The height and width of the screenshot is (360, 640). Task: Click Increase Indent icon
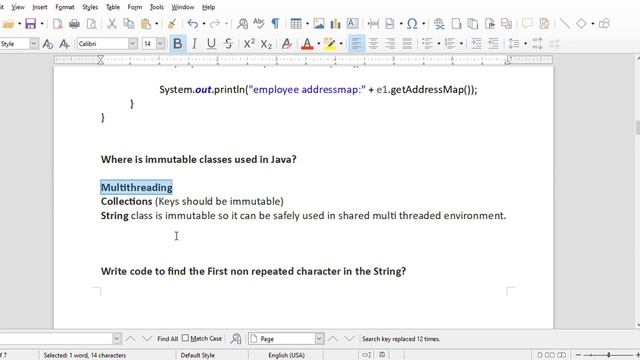pos(476,44)
